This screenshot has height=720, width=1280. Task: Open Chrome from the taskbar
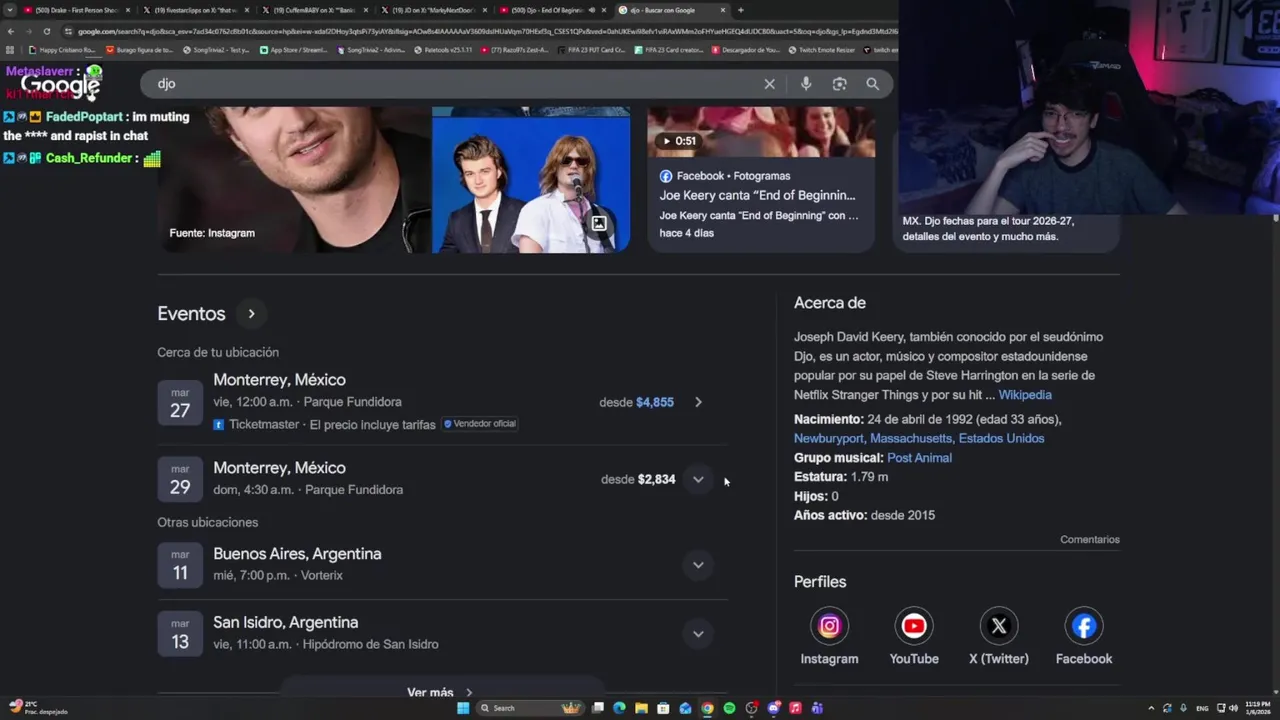pos(707,708)
